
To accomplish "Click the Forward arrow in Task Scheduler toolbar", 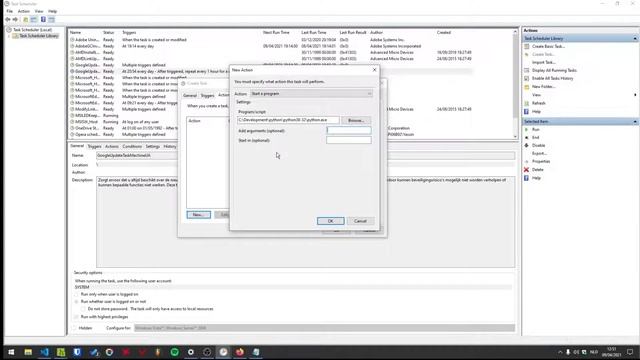I will click(16, 20).
